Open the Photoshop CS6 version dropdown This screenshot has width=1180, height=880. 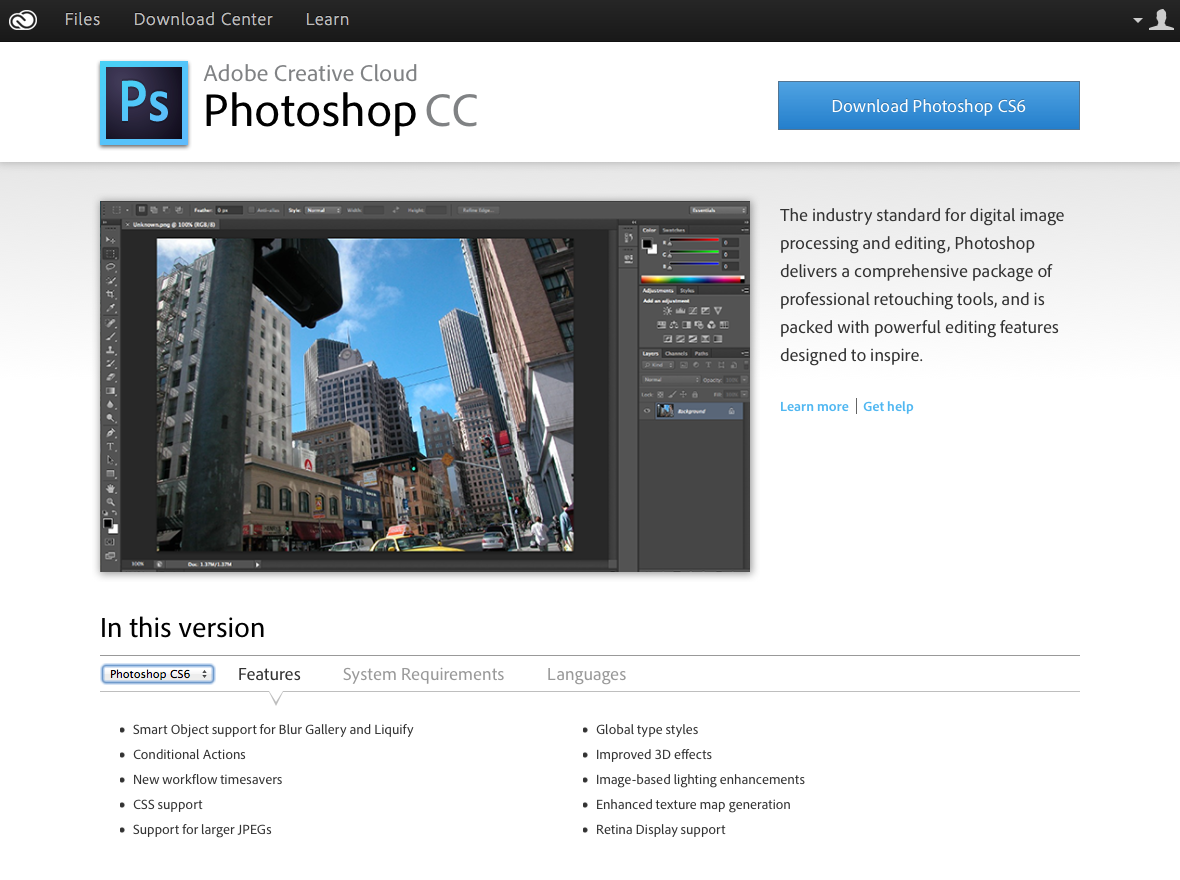point(158,674)
